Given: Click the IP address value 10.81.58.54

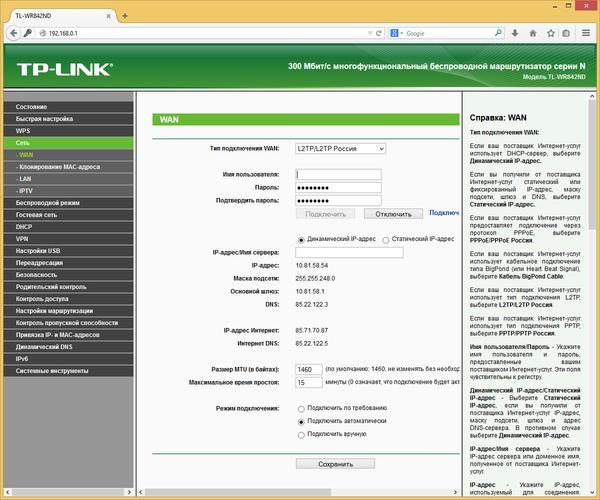Looking at the screenshot, I should click(x=311, y=265).
